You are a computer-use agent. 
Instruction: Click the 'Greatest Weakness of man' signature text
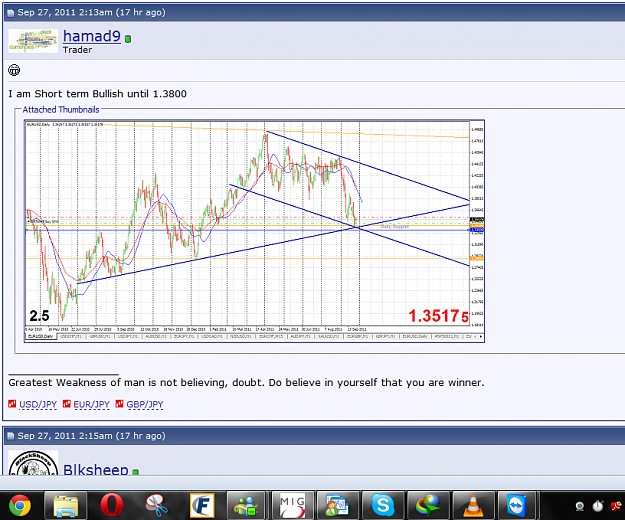click(246, 383)
